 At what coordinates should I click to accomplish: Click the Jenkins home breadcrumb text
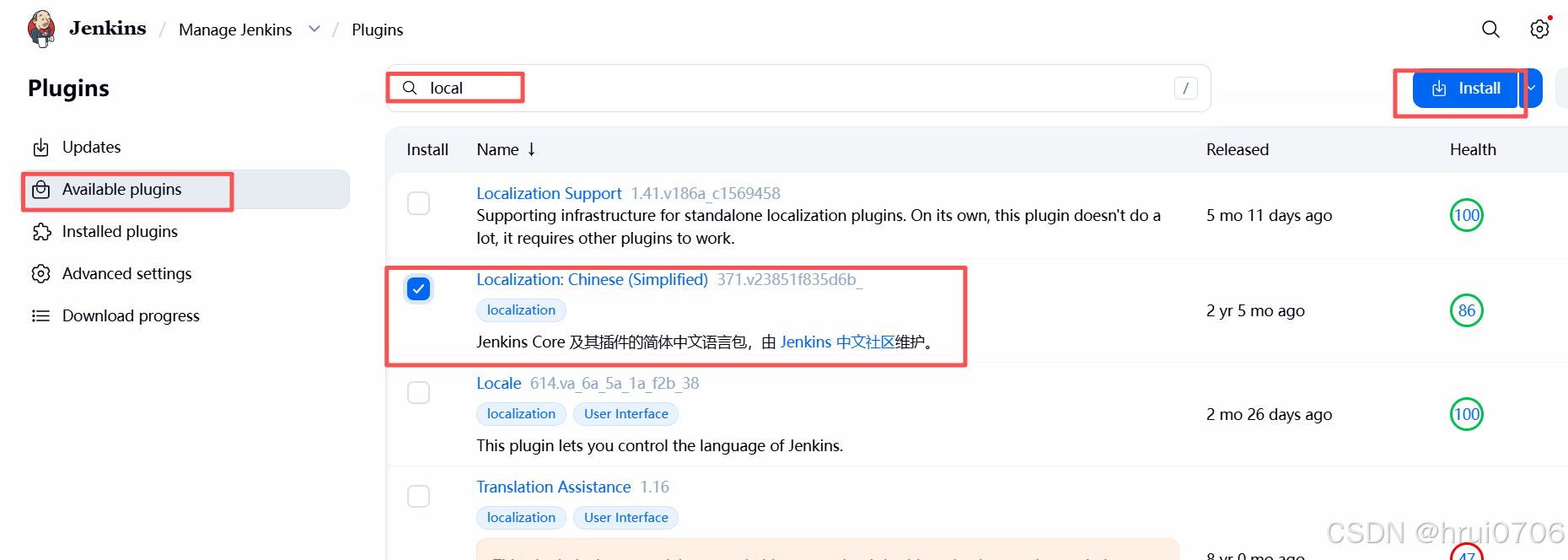pos(108,29)
